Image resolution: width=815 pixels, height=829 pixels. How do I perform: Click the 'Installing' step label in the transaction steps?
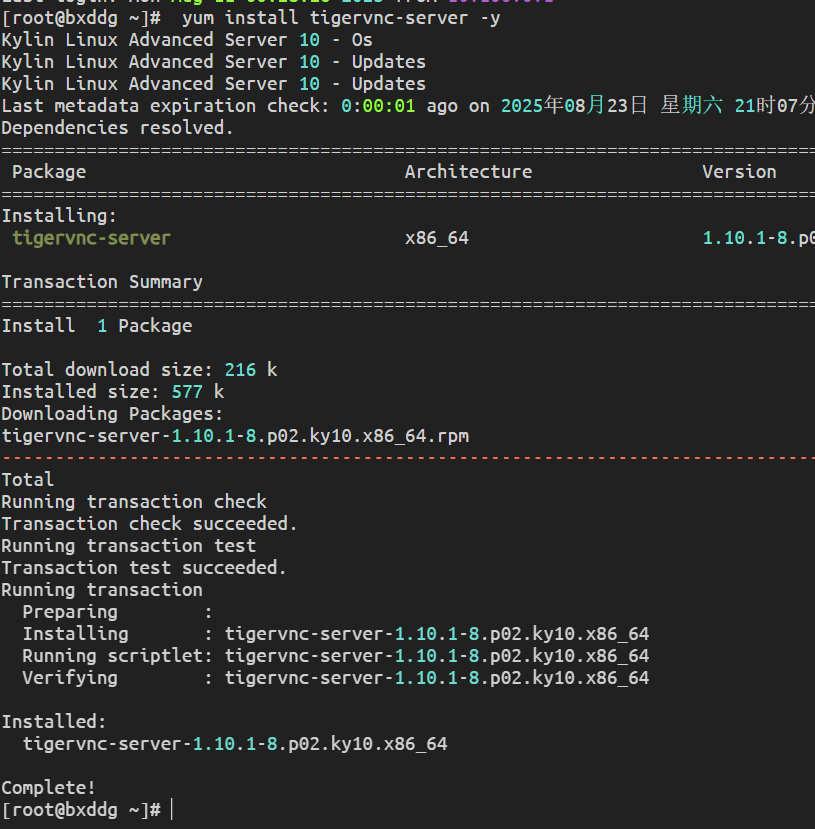tap(76, 634)
